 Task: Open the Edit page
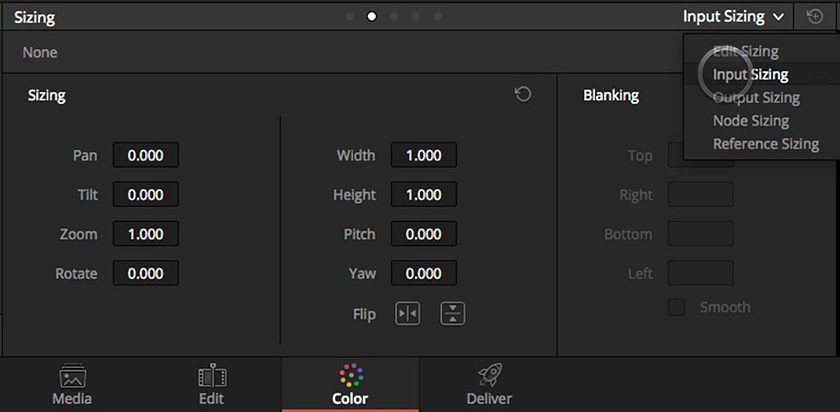[211, 385]
